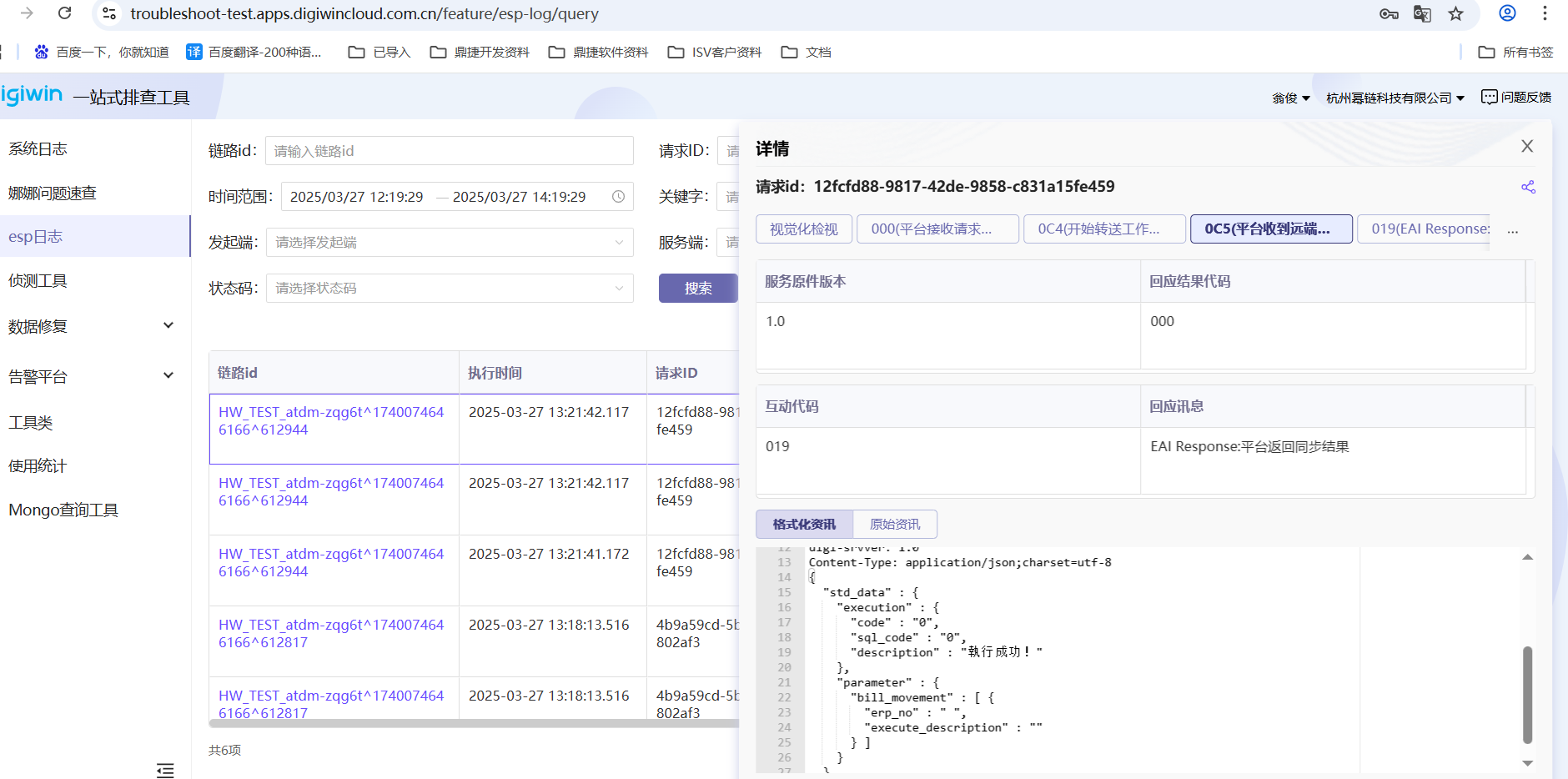This screenshot has height=779, width=1568.
Task: Open 问题反馈 feedback
Action: (x=1516, y=98)
